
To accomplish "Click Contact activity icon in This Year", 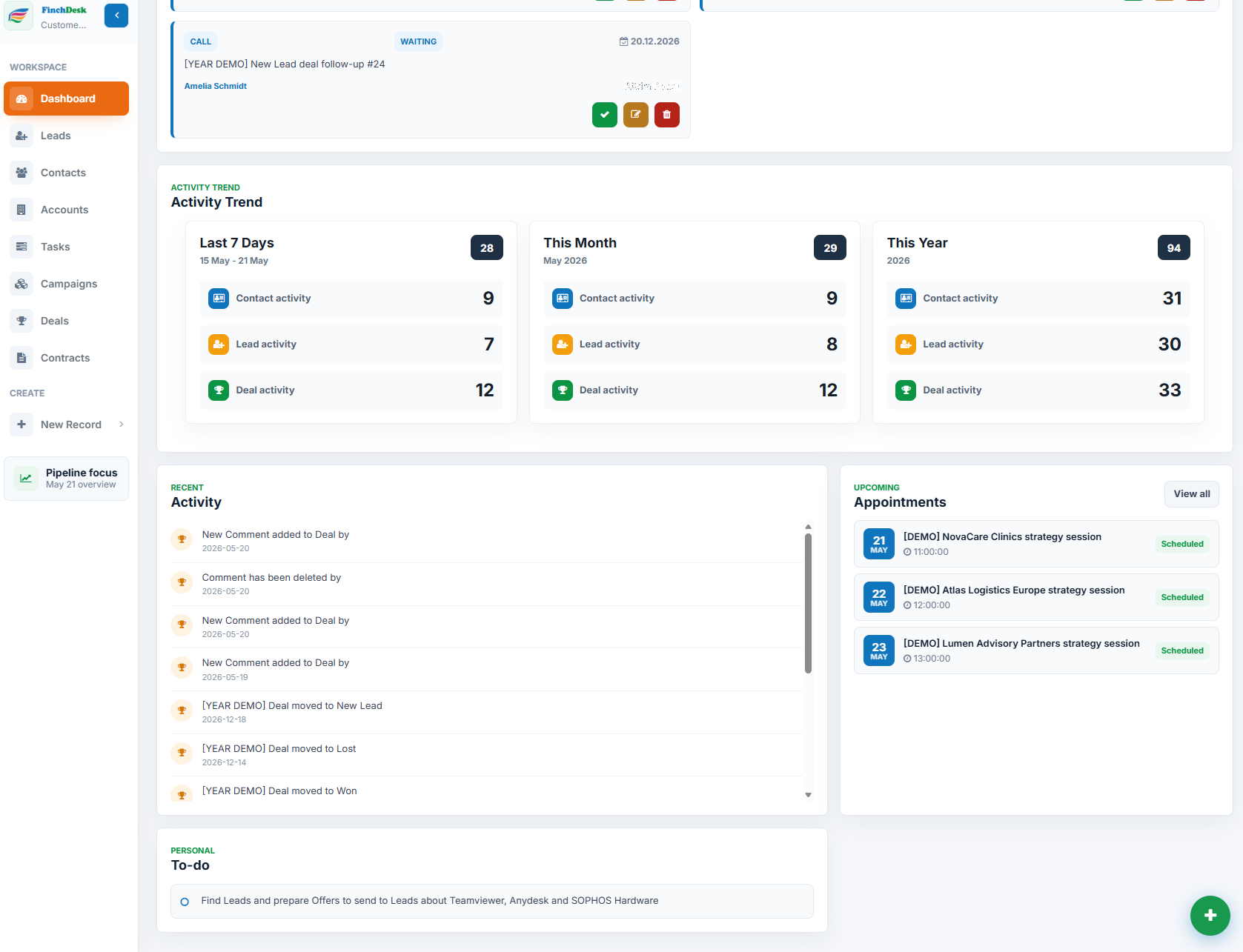I will [906, 299].
